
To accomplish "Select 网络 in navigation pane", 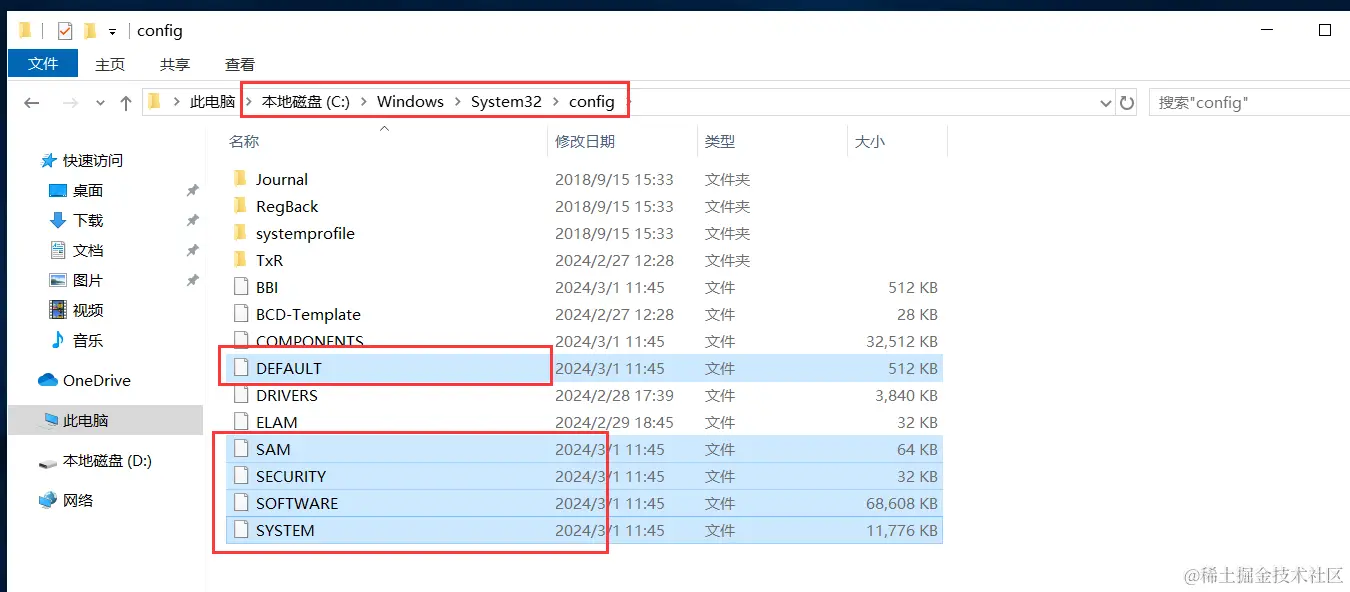I will [x=78, y=500].
